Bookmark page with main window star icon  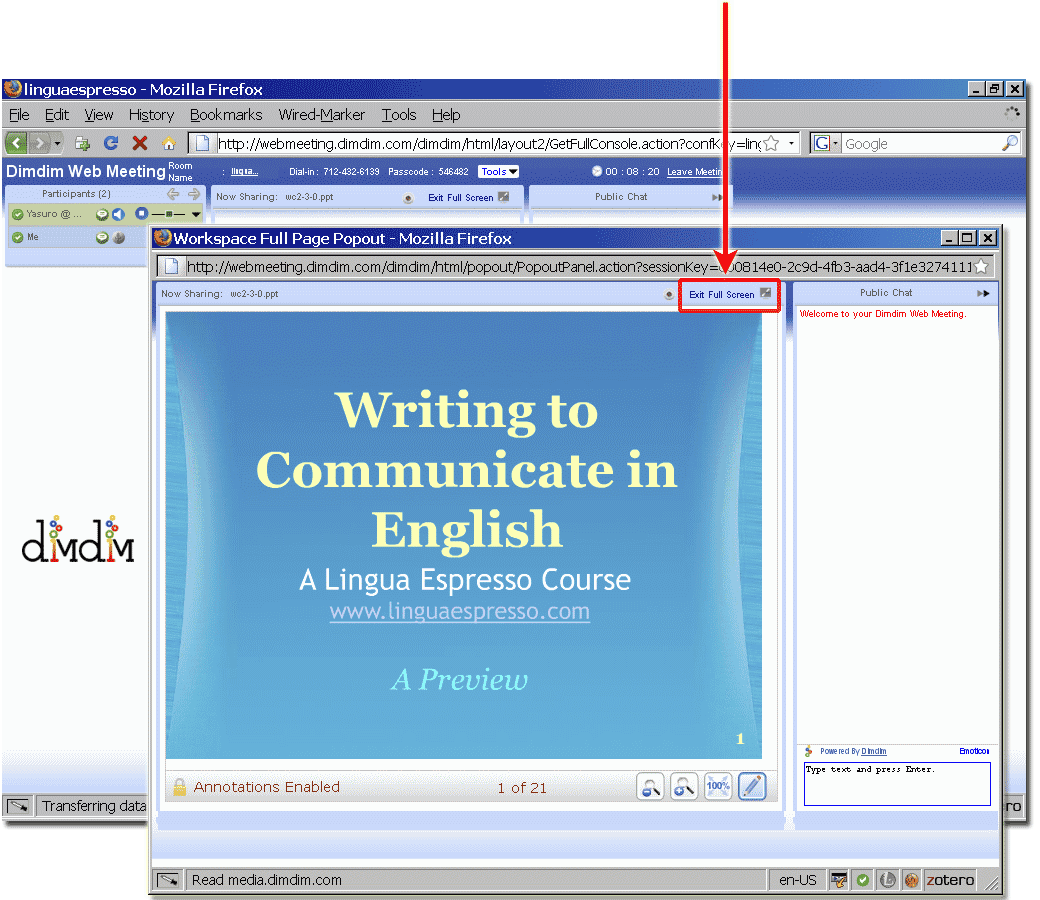(771, 143)
